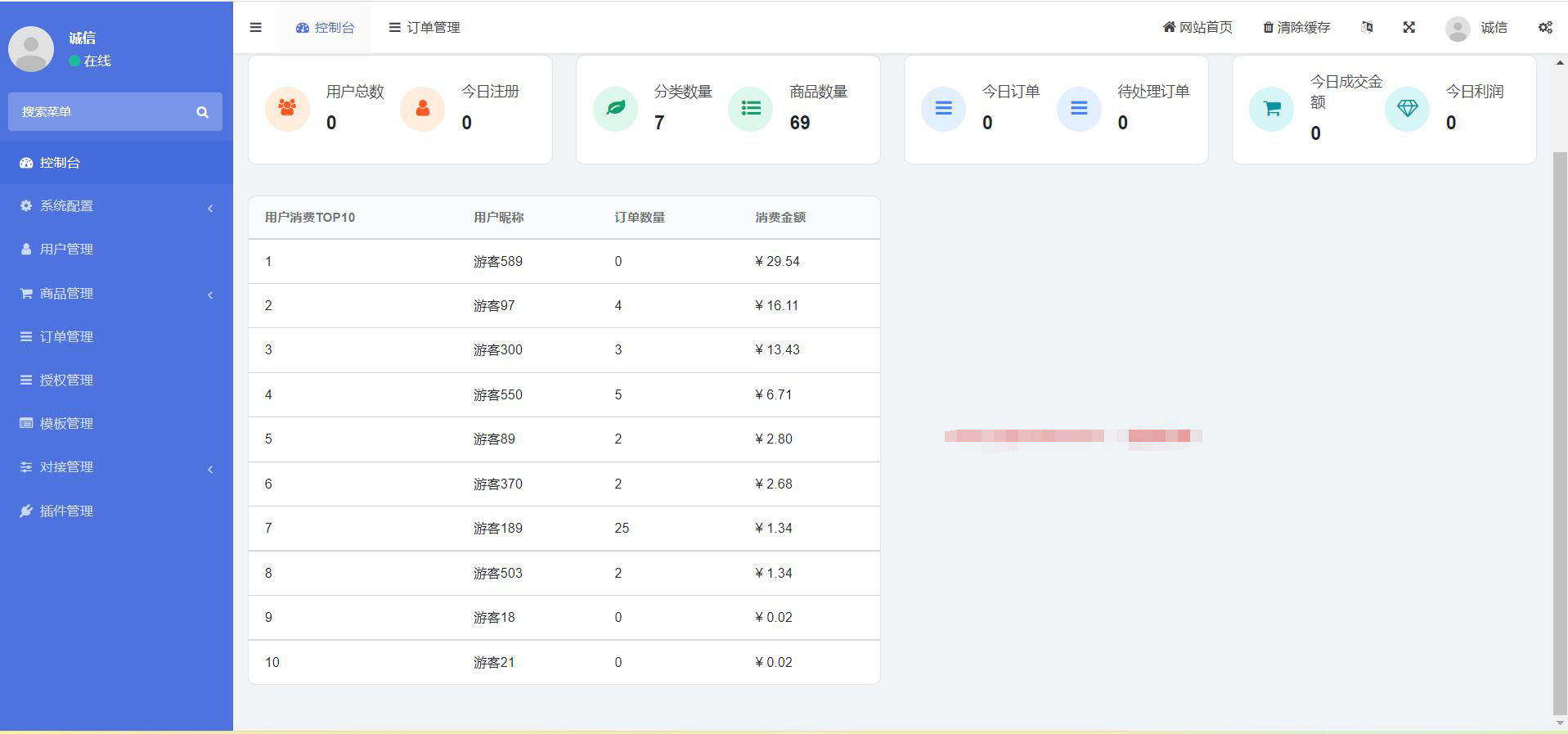Click the 模板管理 icon in sidebar

26,423
